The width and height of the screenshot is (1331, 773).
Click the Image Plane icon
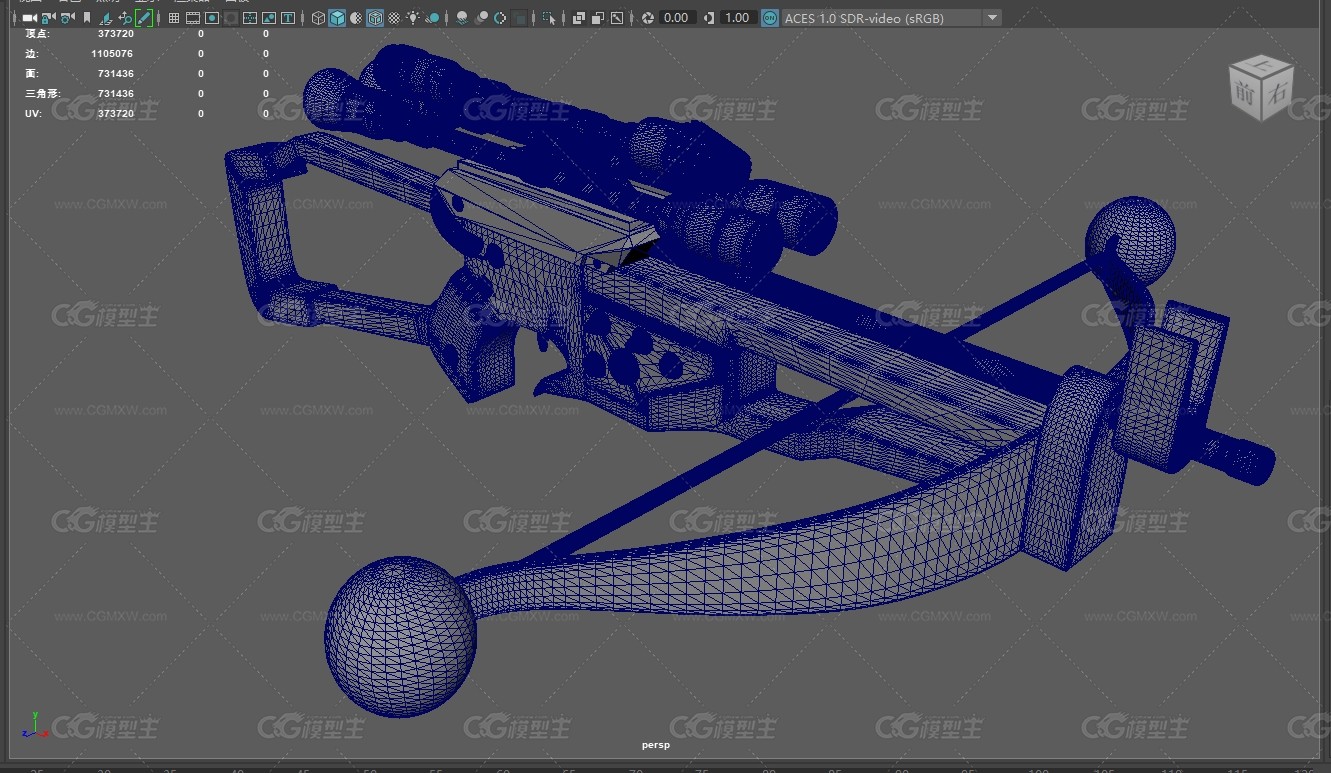106,18
